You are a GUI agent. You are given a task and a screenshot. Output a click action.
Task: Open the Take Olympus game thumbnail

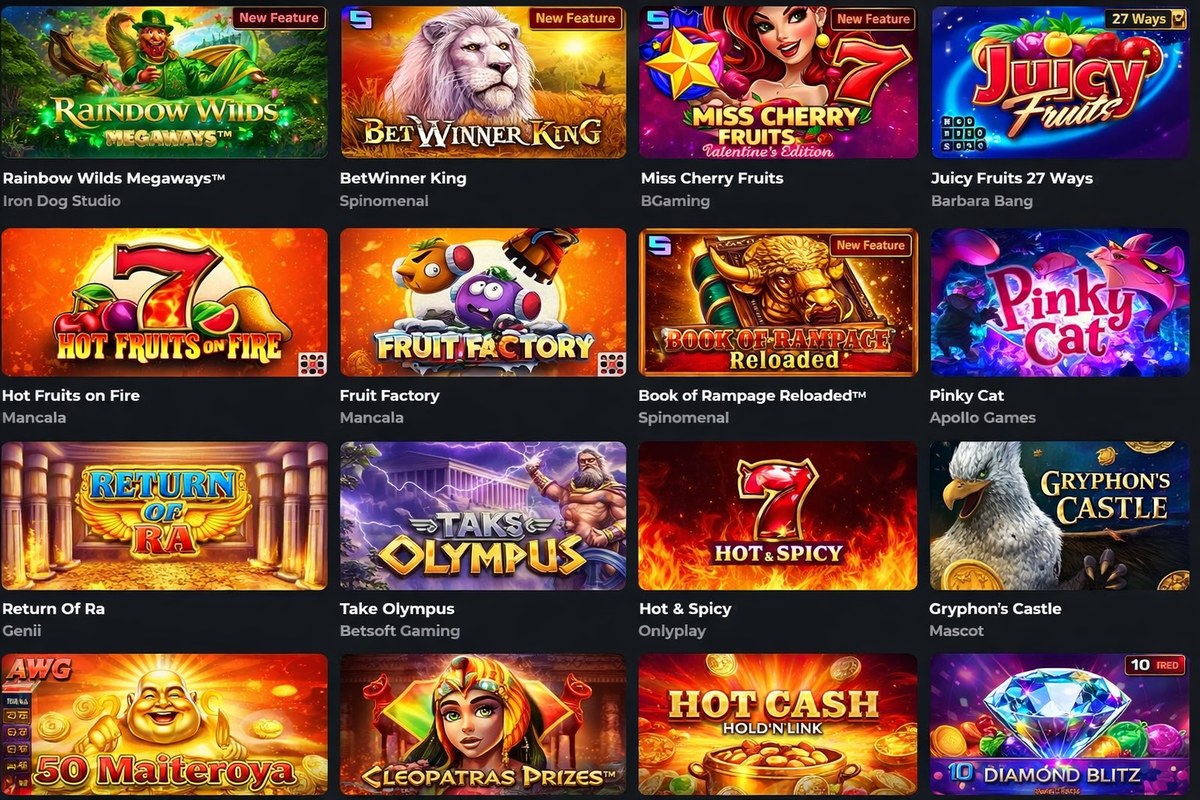pyautogui.click(x=483, y=516)
